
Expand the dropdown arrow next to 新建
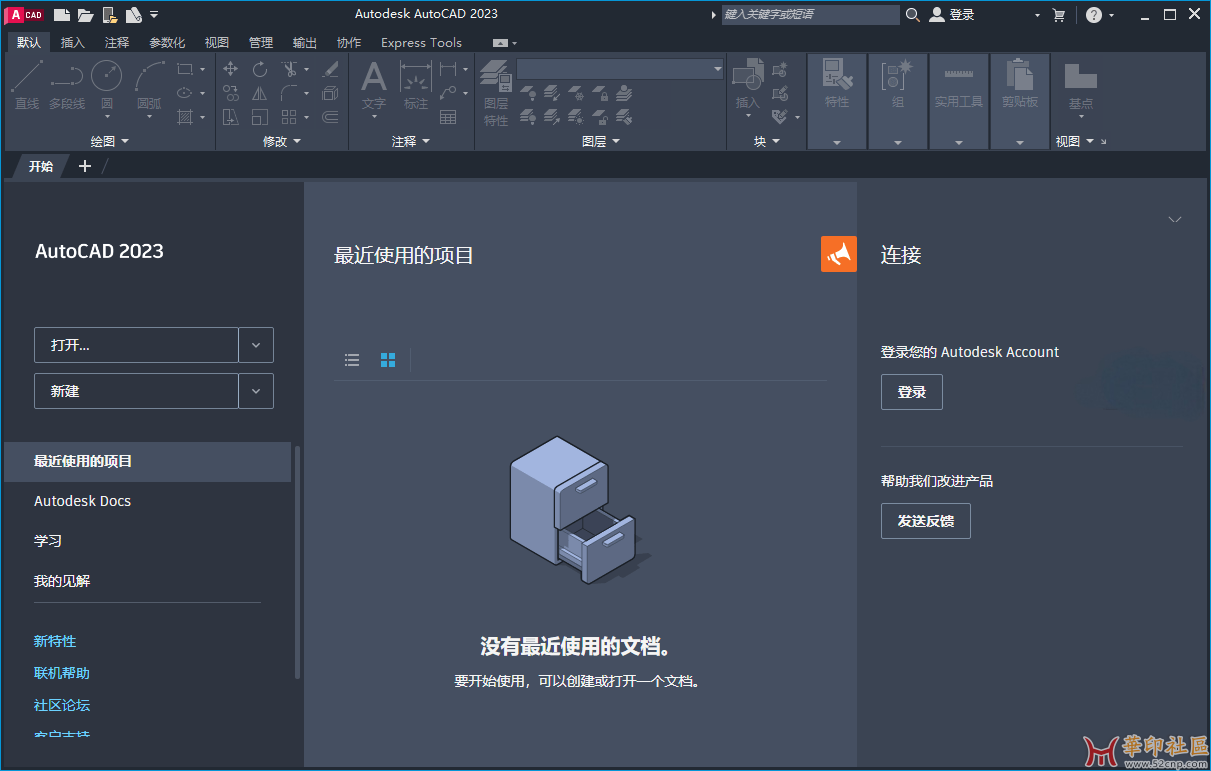(256, 391)
